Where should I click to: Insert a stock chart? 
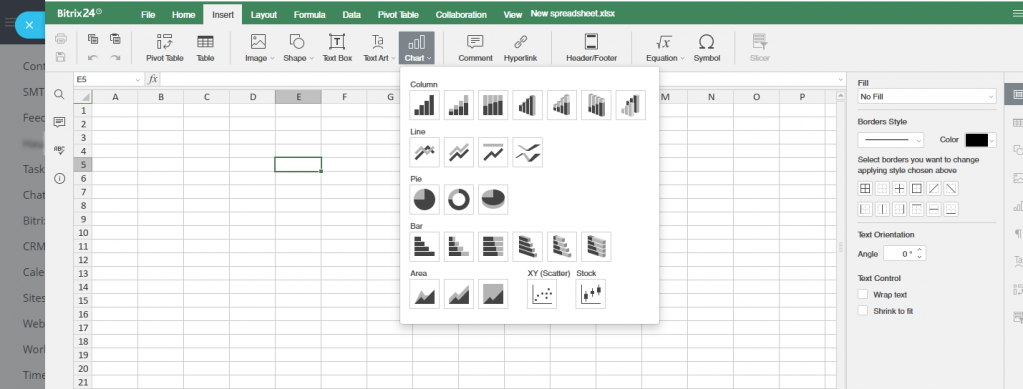point(590,294)
